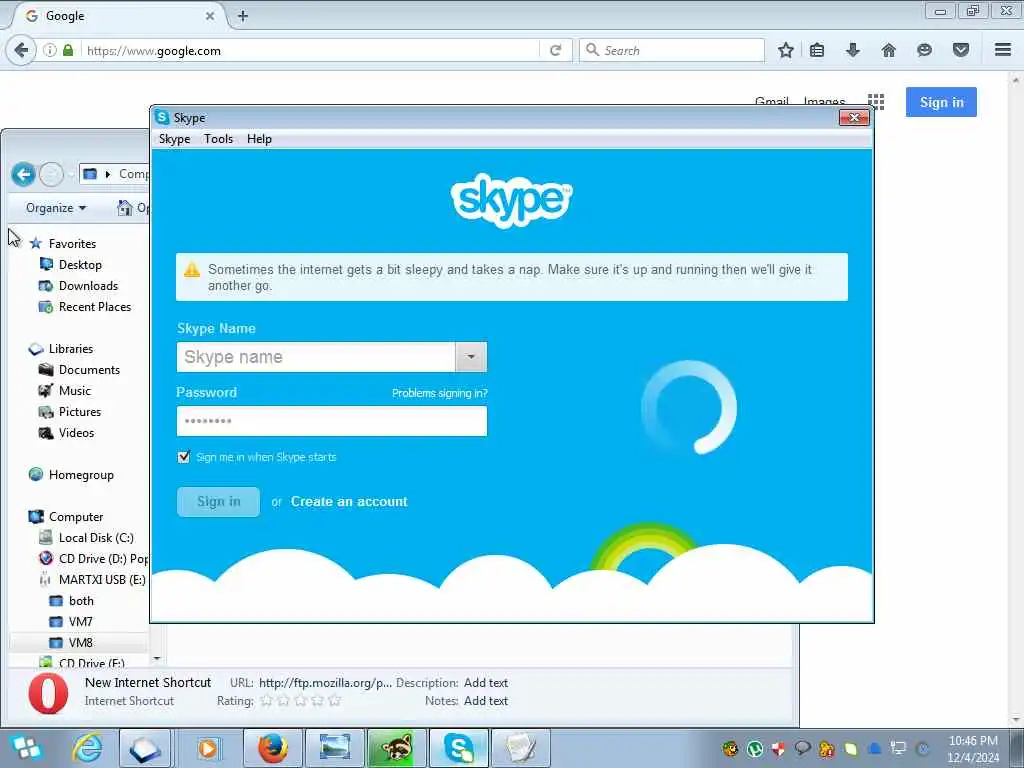This screenshot has width=1024, height=768.
Task: Click the taskbar clock showing 10:46 PM
Action: point(973,748)
